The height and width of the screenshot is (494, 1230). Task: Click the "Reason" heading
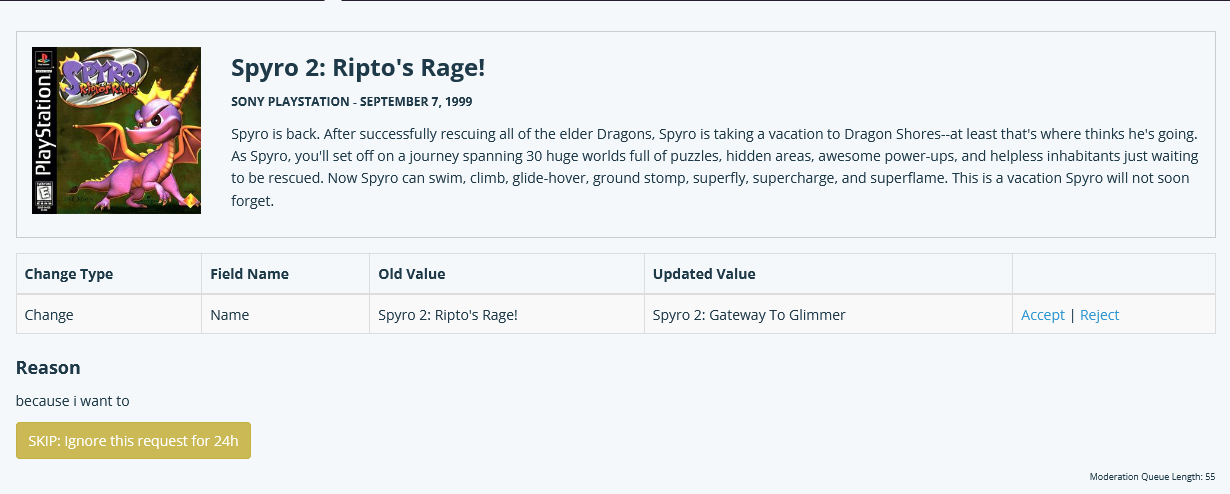48,368
